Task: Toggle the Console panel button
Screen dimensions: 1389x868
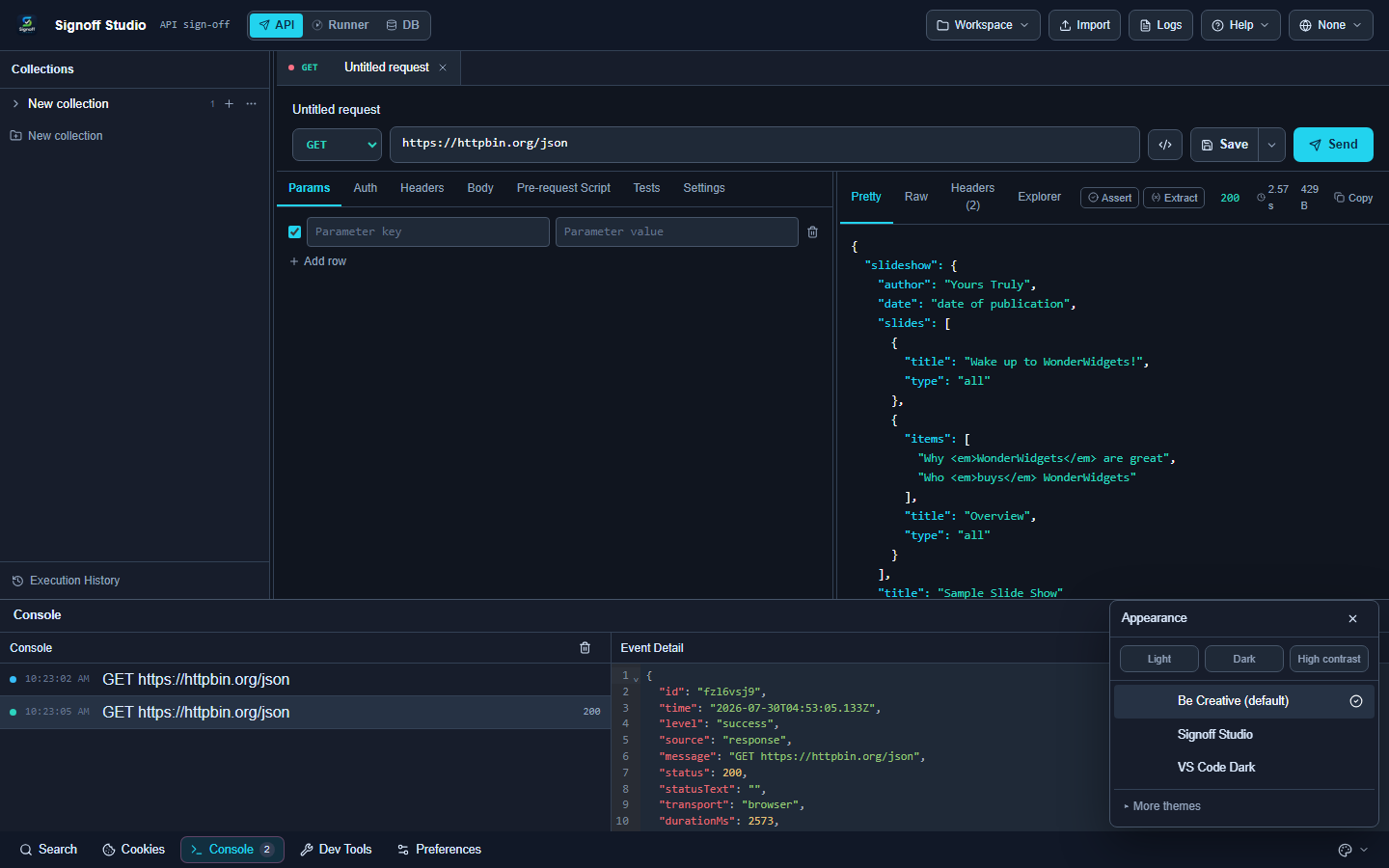Action: pos(232,850)
